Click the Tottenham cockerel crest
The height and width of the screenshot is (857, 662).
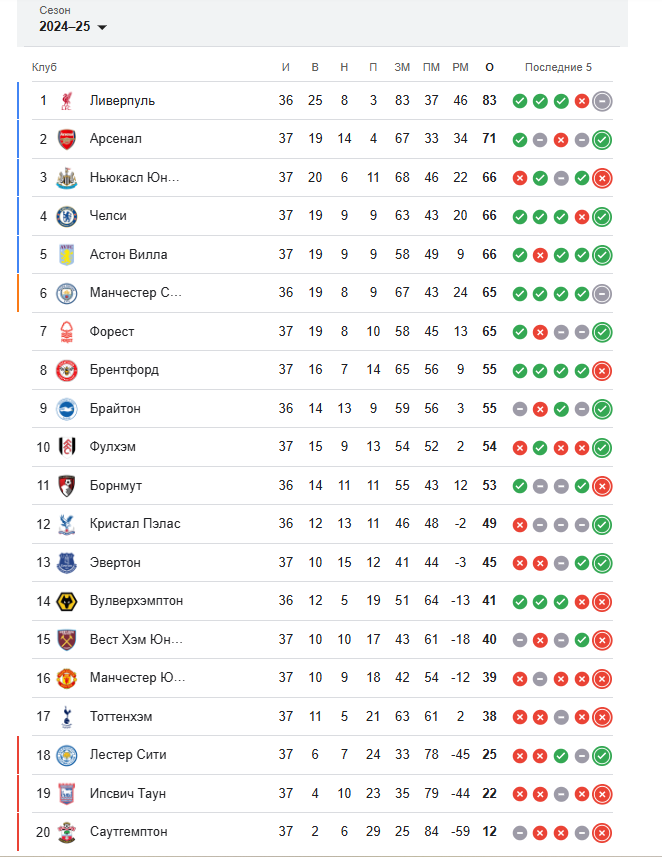point(66,717)
